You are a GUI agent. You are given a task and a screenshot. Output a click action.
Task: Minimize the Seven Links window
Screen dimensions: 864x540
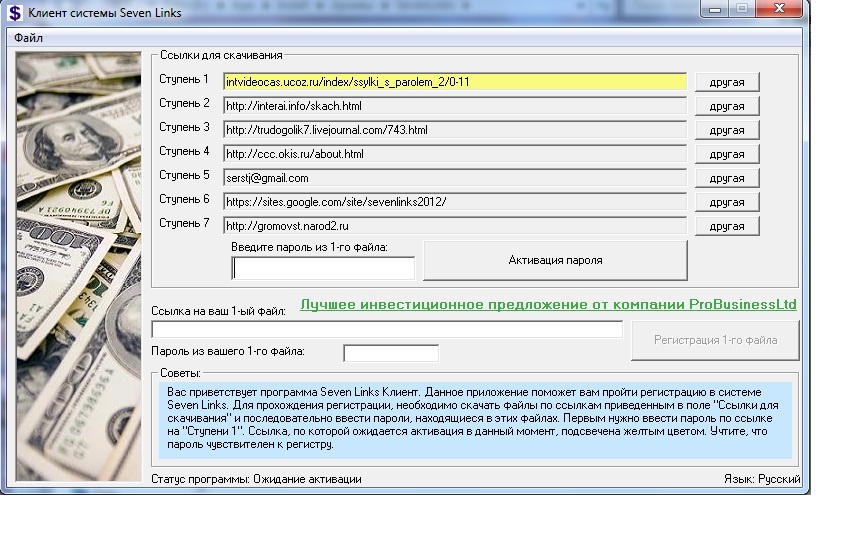[715, 9]
